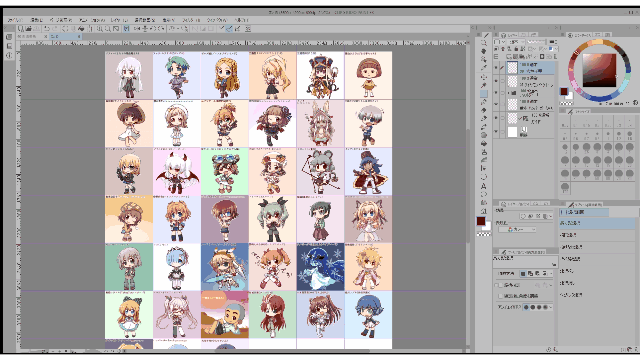Click the Undo arrow in the command bar

47,29
